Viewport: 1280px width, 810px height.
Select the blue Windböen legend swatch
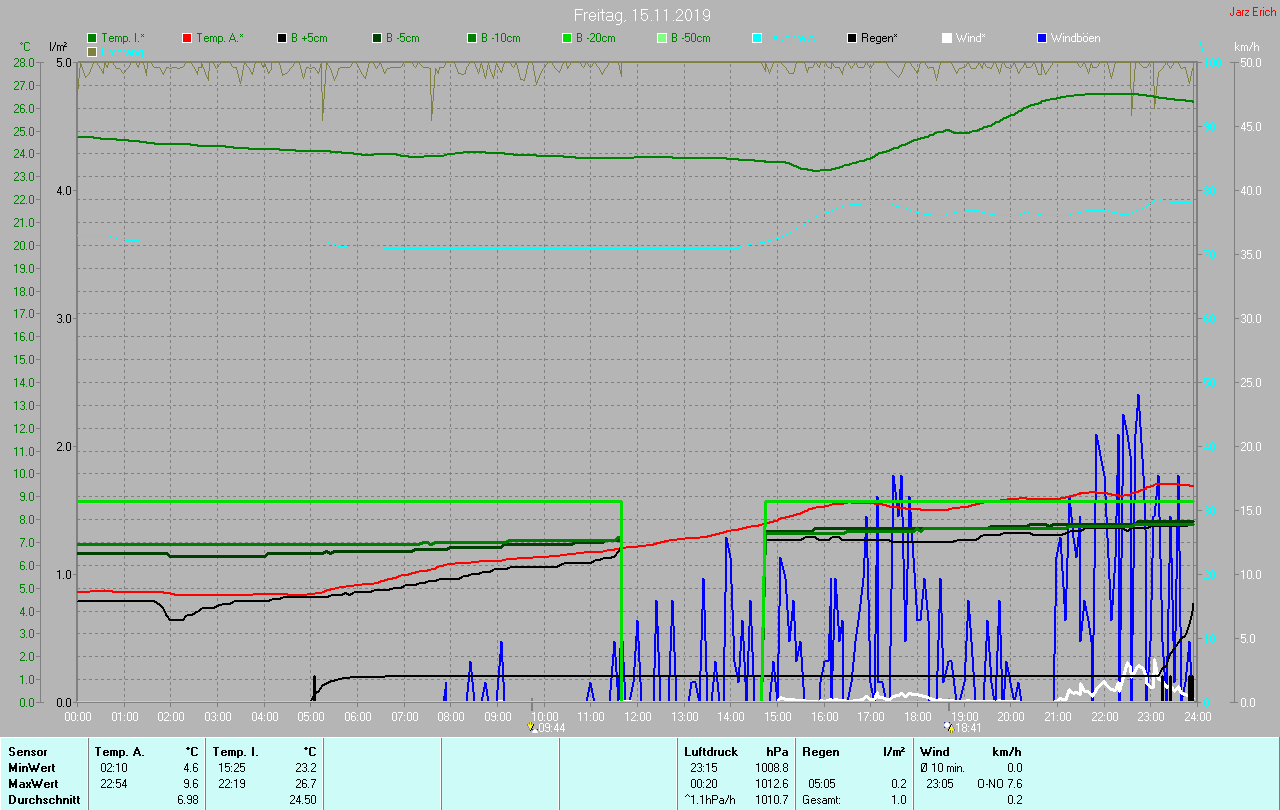(1042, 38)
